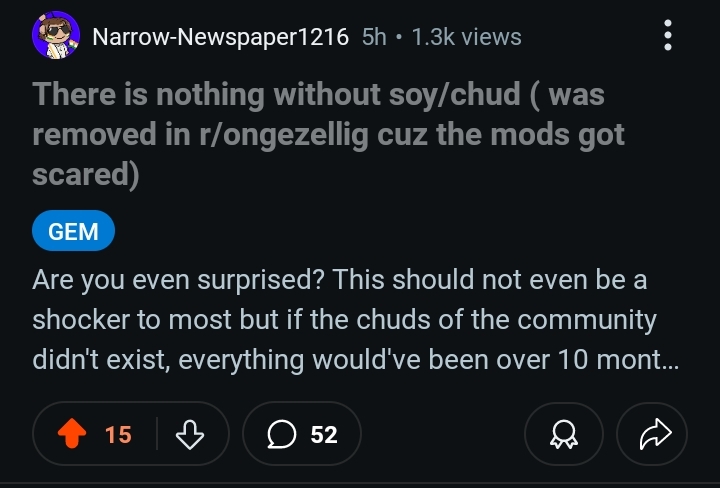Click the "Are you even surprised?" body preview
720x488 pixels.
(180, 280)
